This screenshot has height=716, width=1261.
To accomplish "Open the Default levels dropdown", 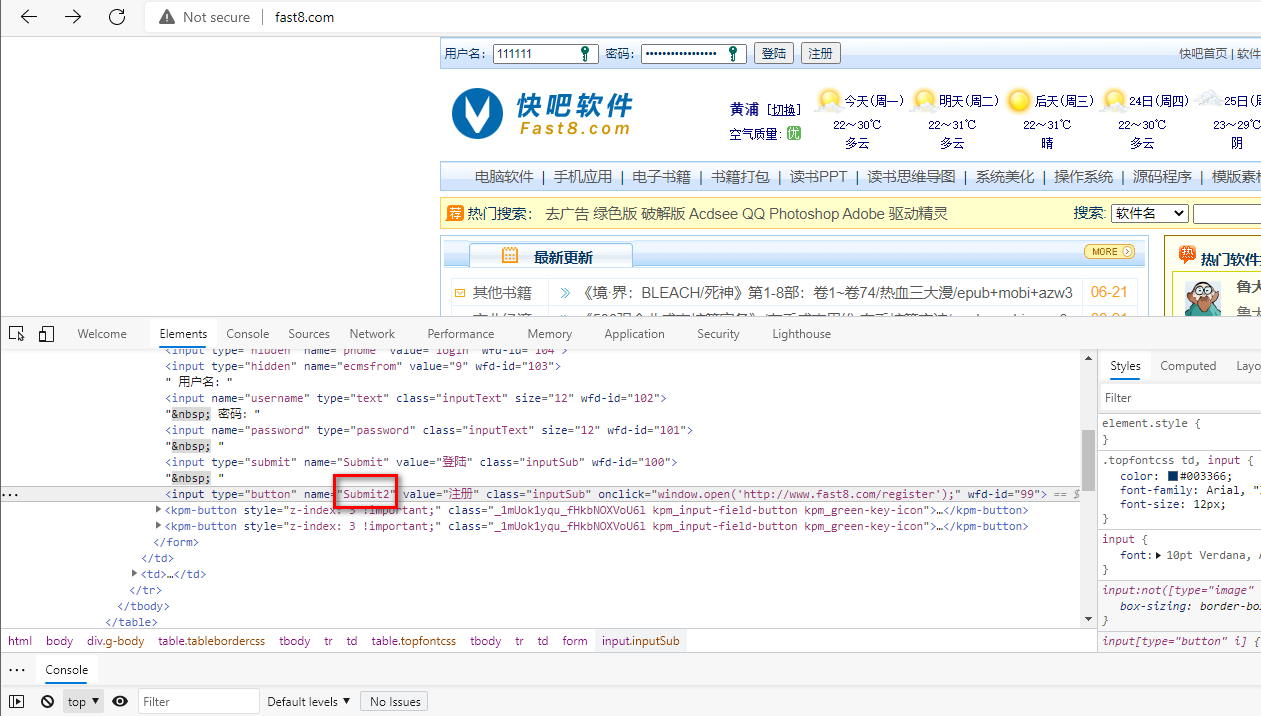I will 309,702.
